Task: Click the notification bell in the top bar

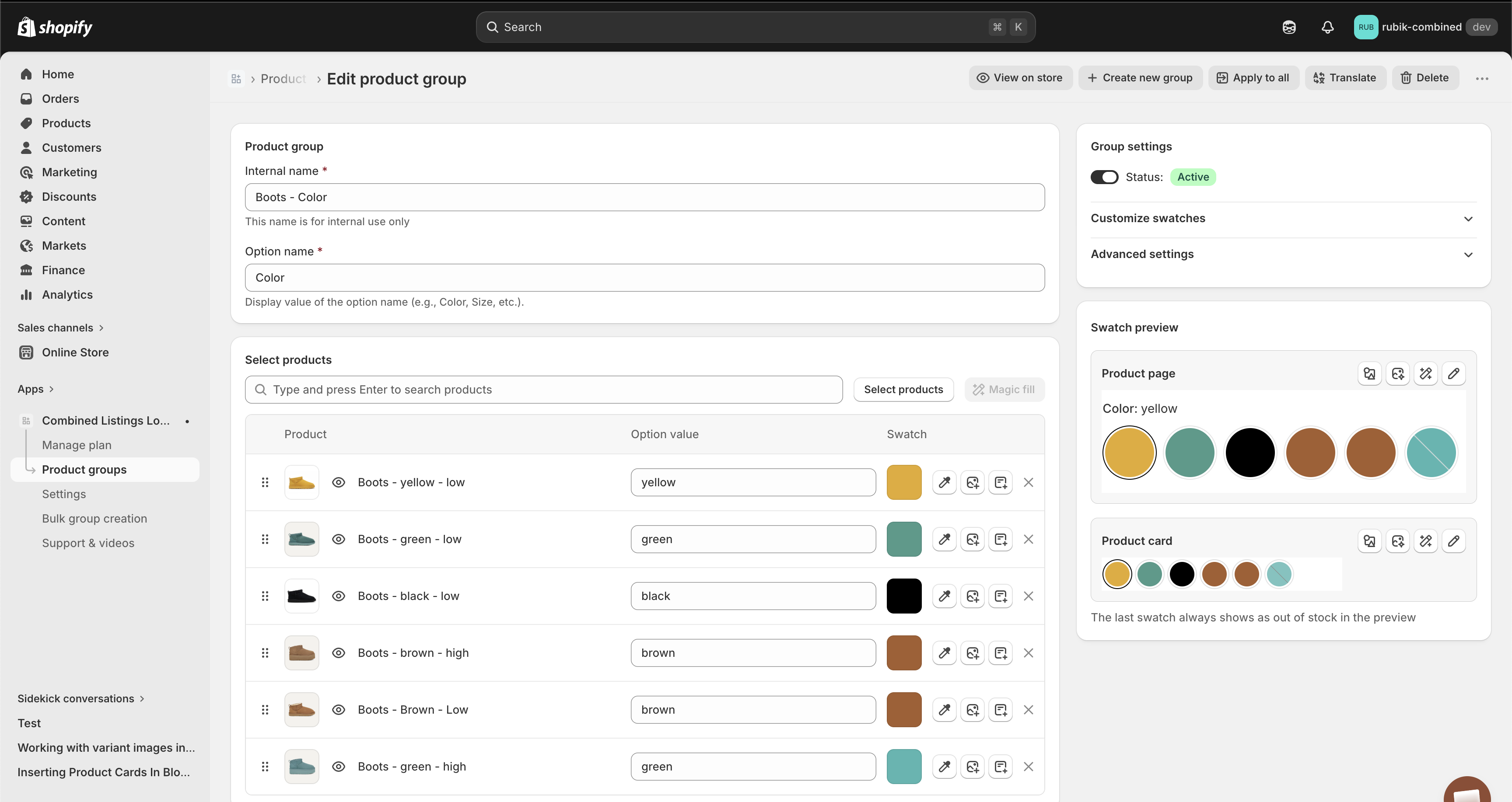Action: tap(1328, 27)
